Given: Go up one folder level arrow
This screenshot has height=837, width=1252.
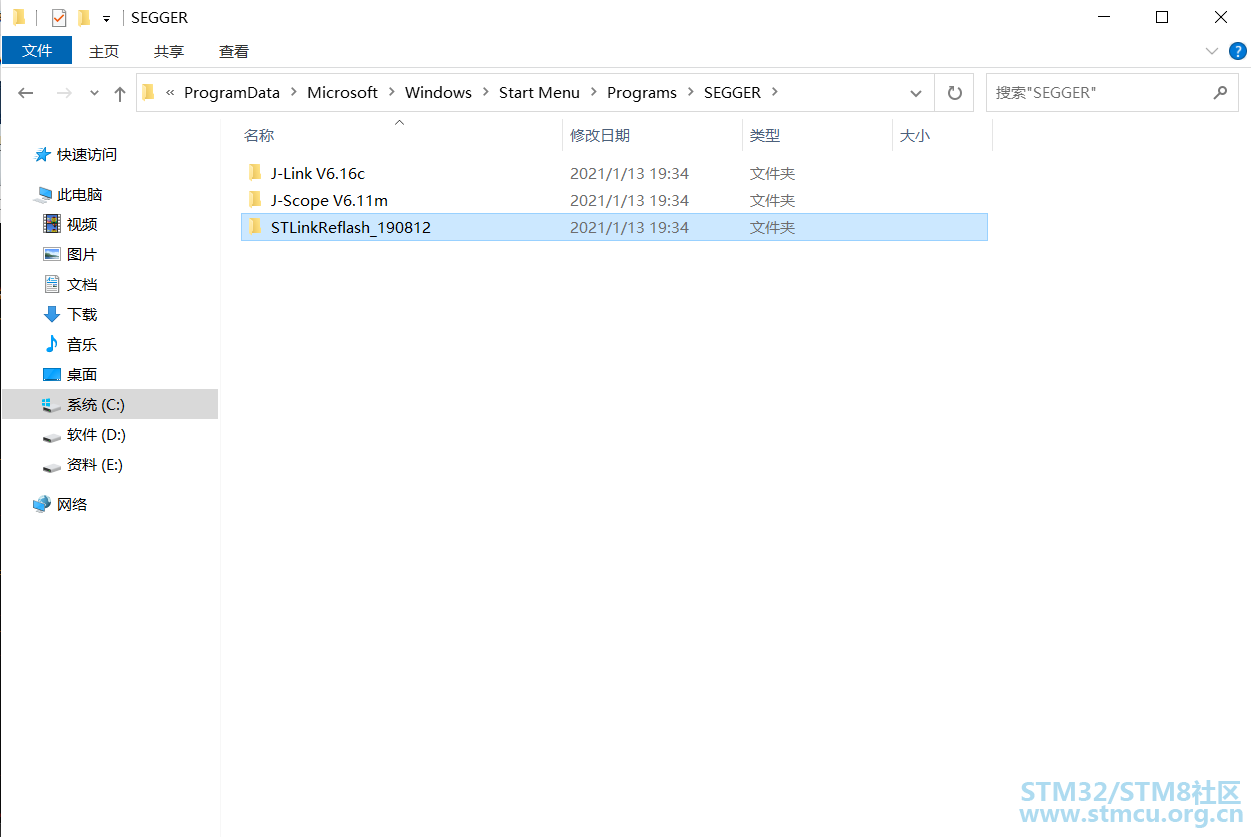Looking at the screenshot, I should click(x=120, y=93).
